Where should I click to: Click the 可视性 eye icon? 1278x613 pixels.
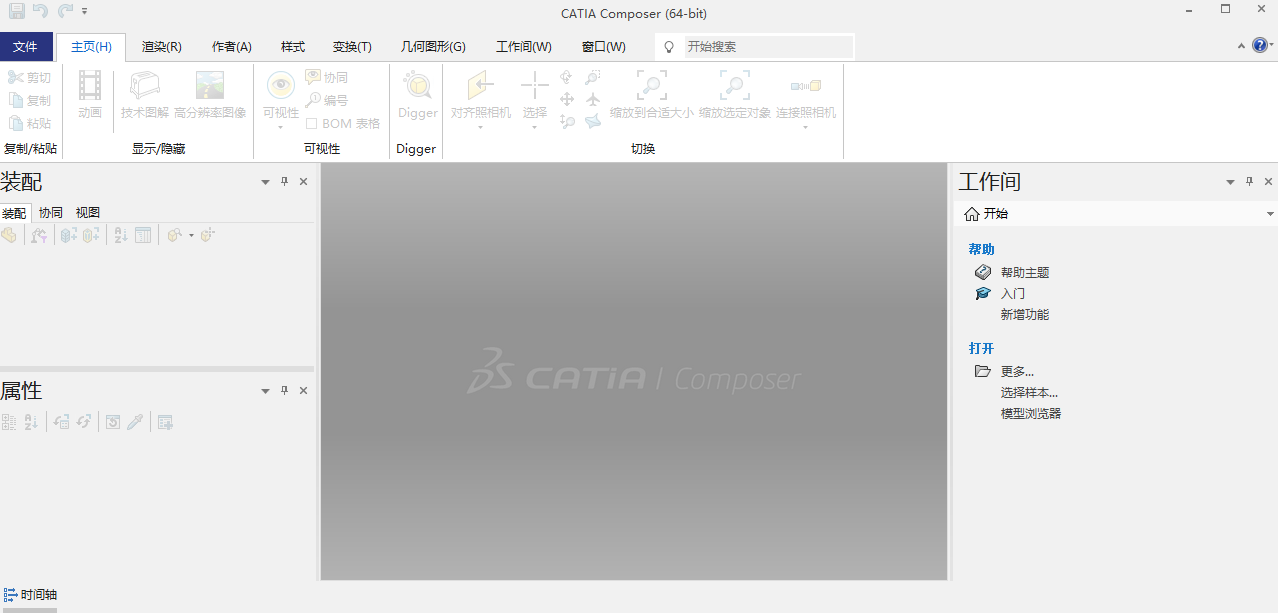coord(281,86)
